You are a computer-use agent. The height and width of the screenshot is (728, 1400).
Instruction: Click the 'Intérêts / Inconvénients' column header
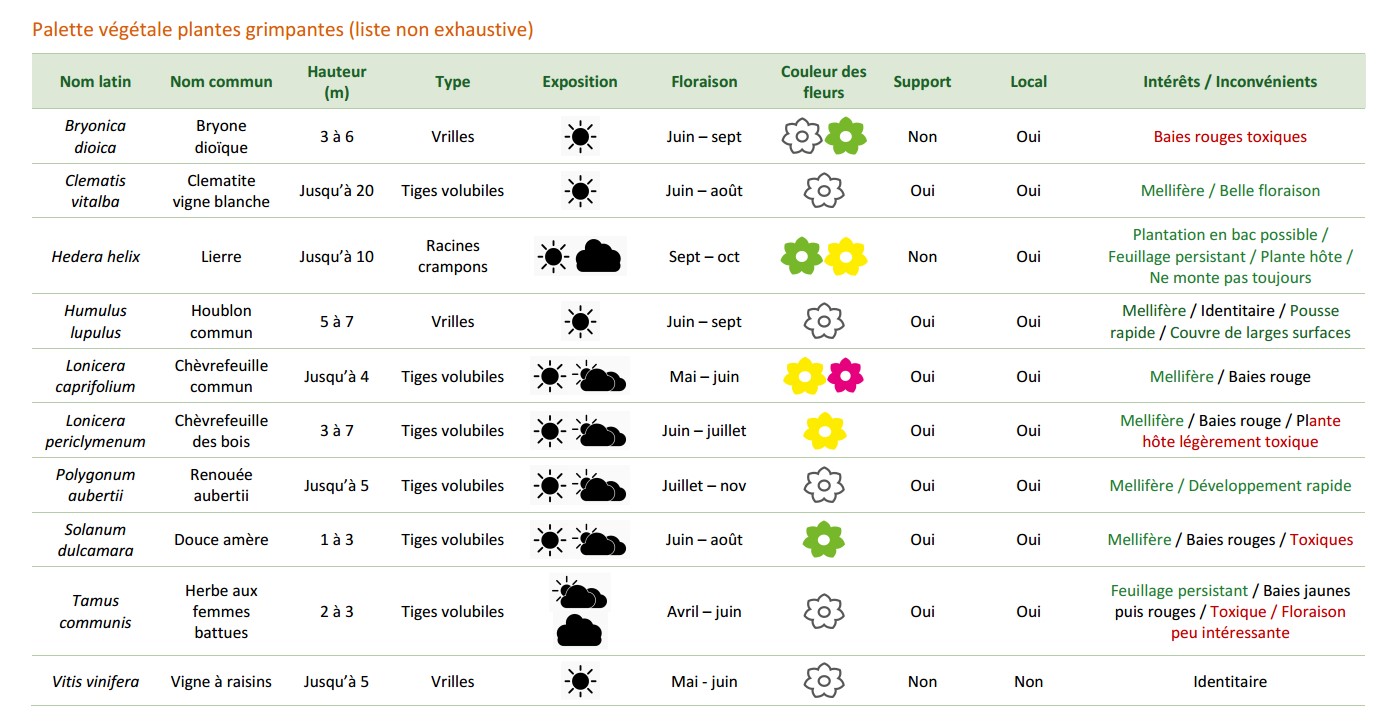click(1230, 82)
